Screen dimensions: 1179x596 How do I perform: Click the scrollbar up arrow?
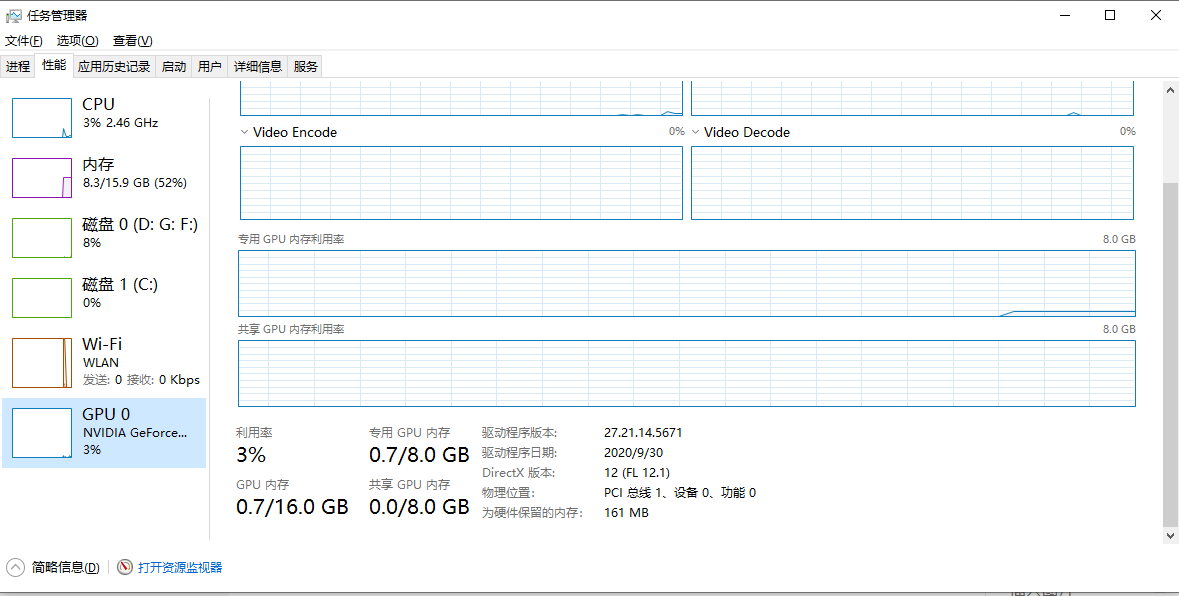1170,89
